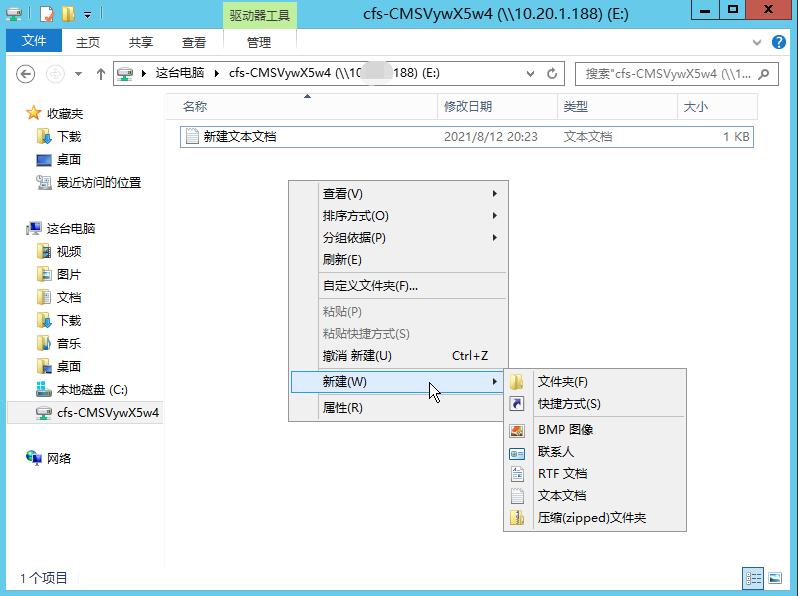Create a new 压缩(zipped)文件夹
The height and width of the screenshot is (596, 798).
(595, 518)
